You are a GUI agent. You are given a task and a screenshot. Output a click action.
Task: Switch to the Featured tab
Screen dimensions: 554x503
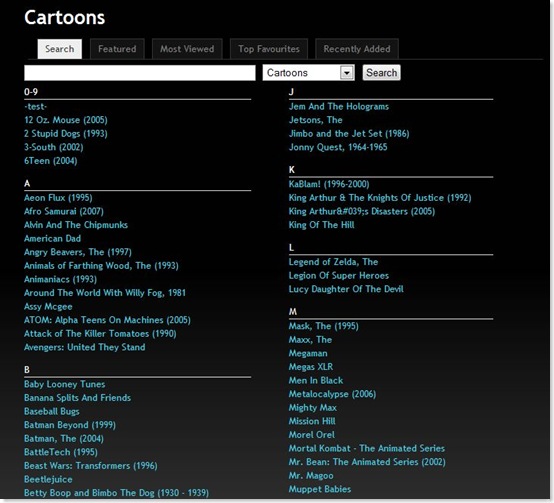117,49
